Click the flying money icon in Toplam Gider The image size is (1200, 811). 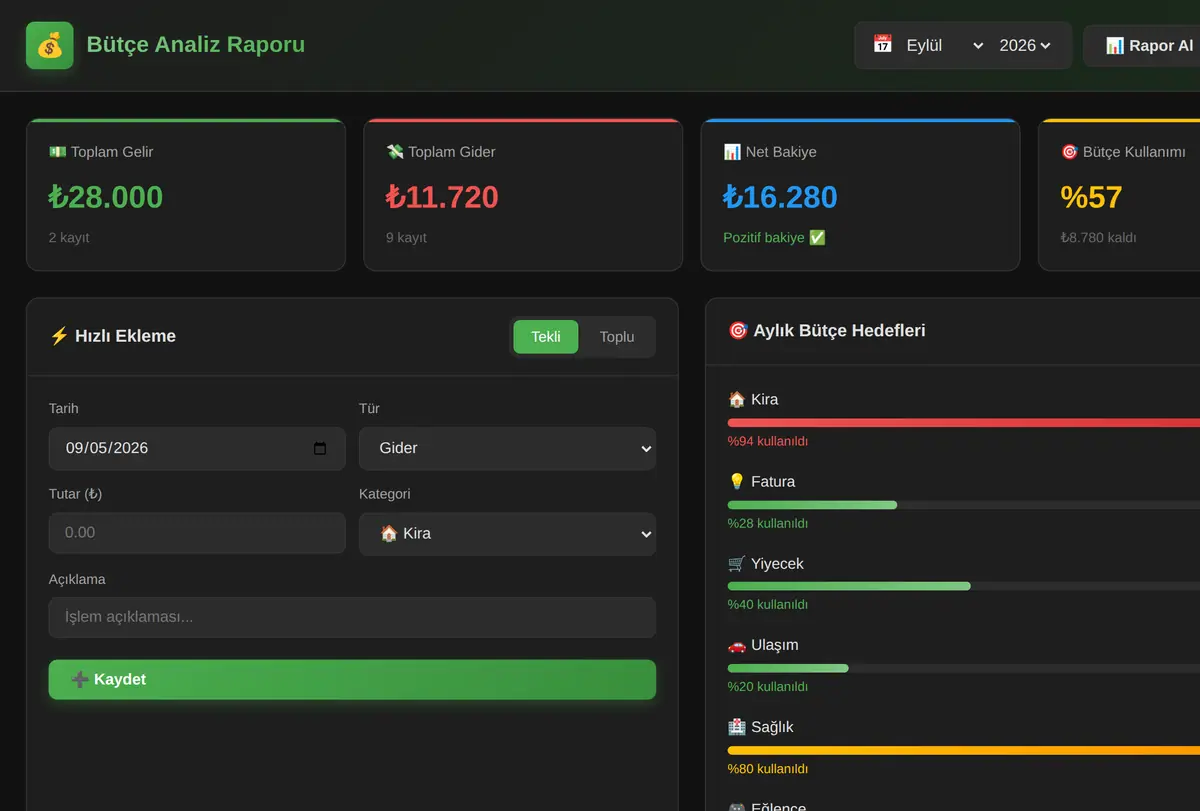pos(395,152)
